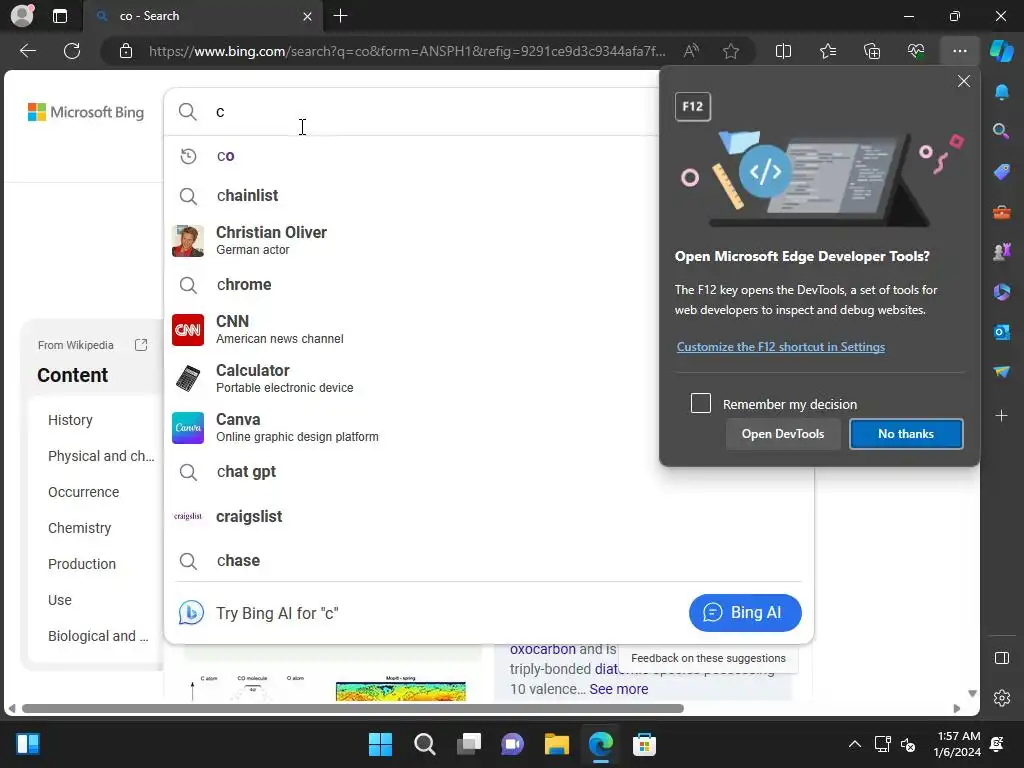Open File Explorer from taskbar
The width and height of the screenshot is (1024, 768).
[x=556, y=744]
